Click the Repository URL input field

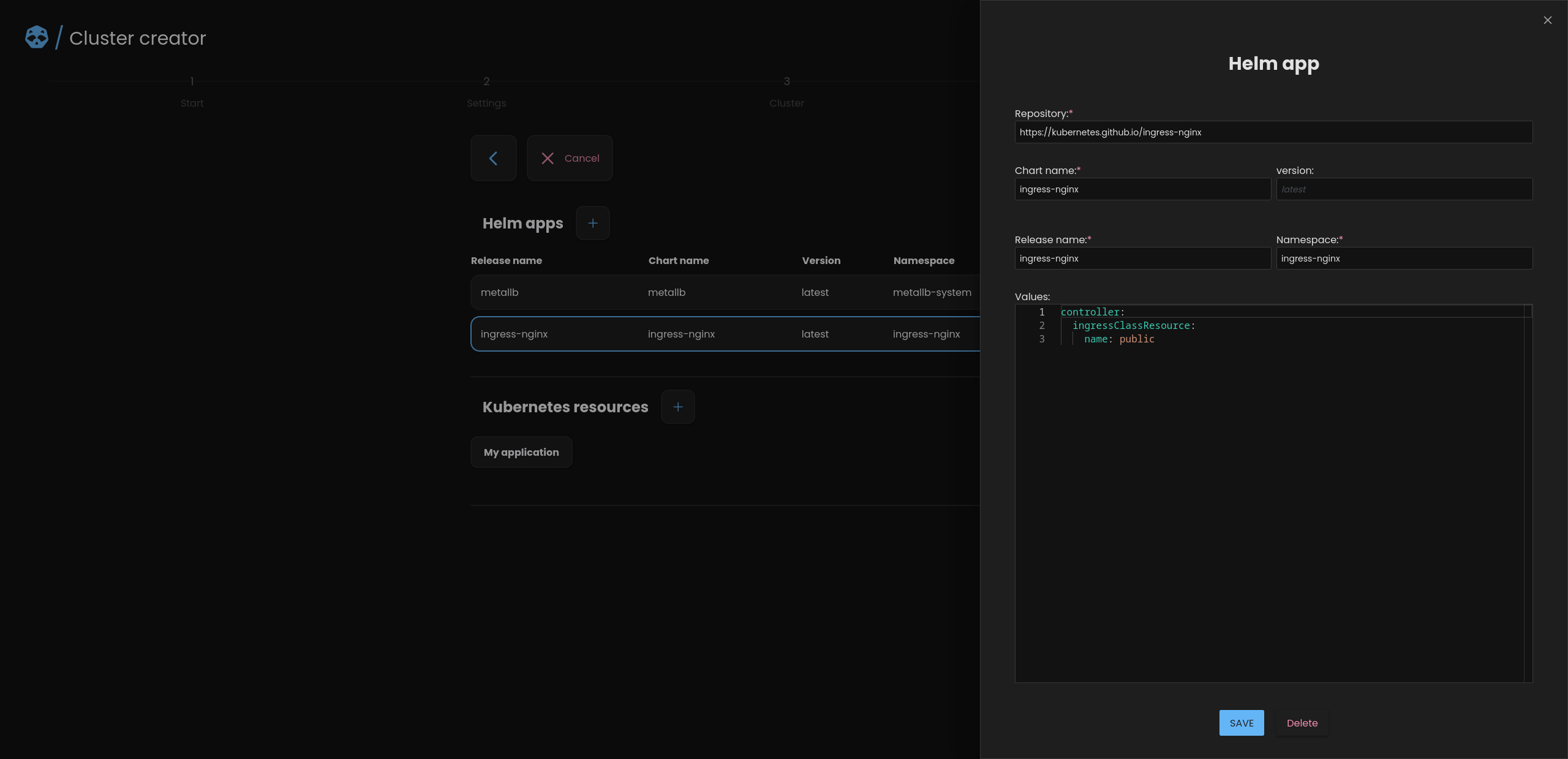click(1273, 132)
